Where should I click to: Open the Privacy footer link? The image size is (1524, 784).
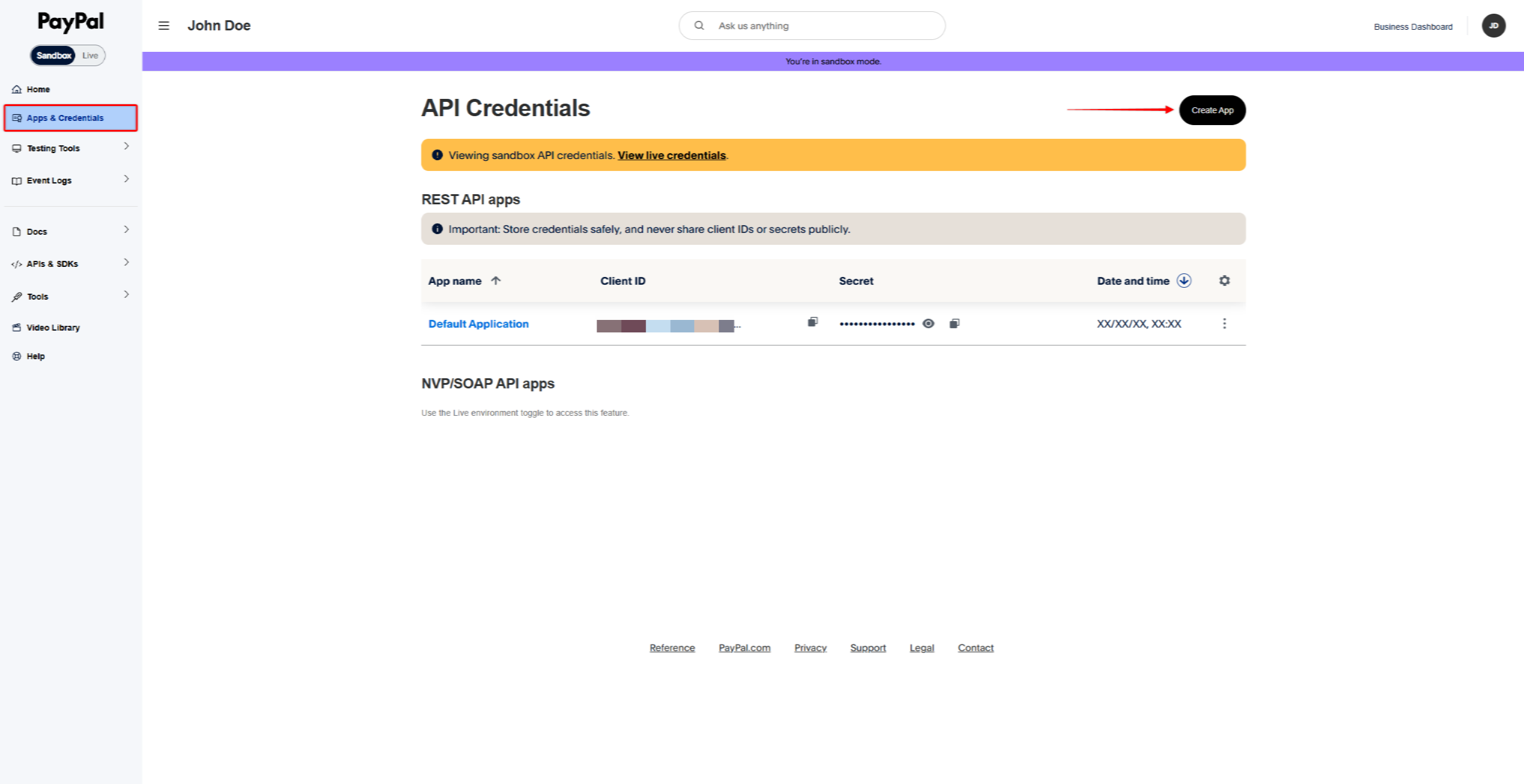[811, 648]
